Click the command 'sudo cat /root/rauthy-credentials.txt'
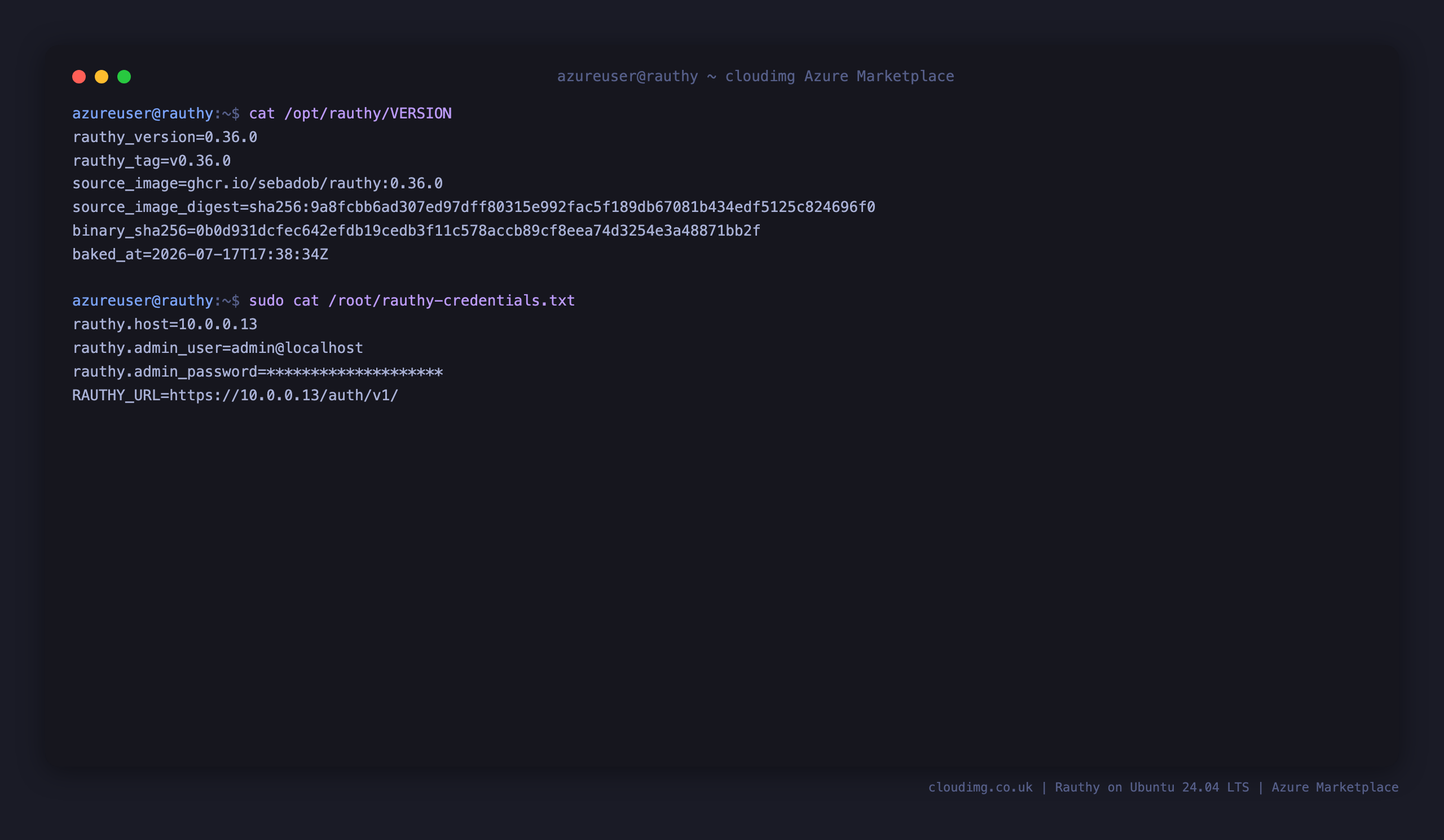 point(411,300)
